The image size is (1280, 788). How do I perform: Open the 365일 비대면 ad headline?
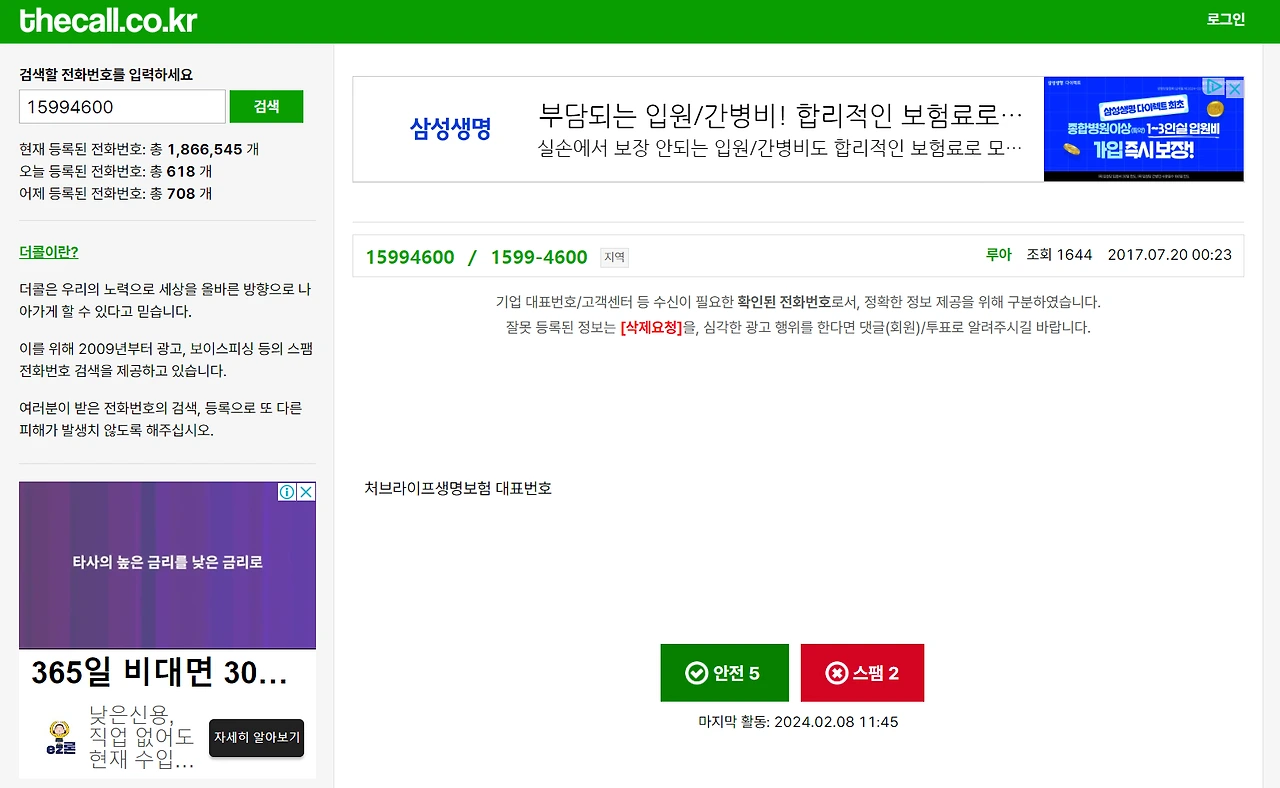click(x=159, y=673)
